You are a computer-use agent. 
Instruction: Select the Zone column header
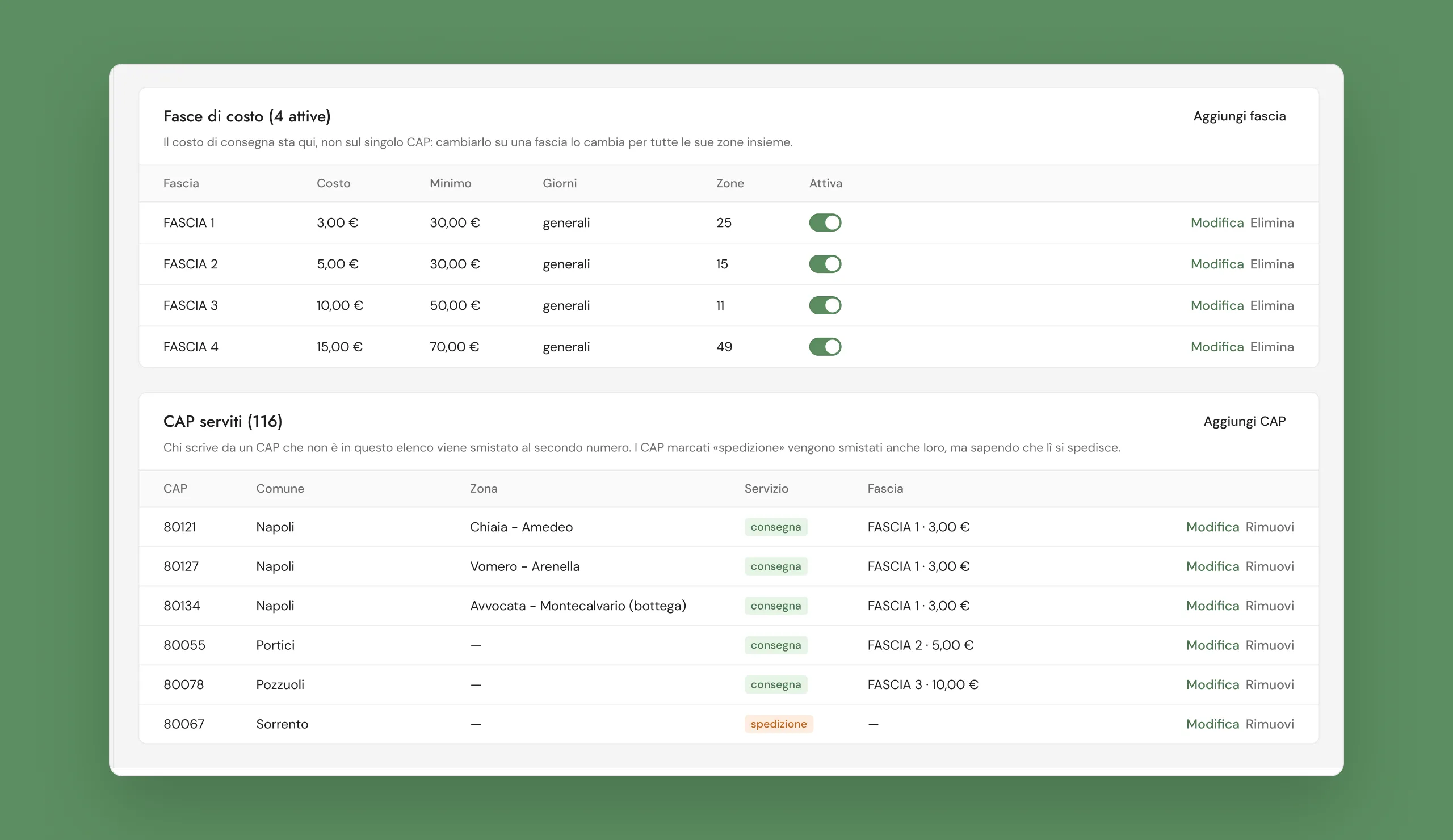730,183
